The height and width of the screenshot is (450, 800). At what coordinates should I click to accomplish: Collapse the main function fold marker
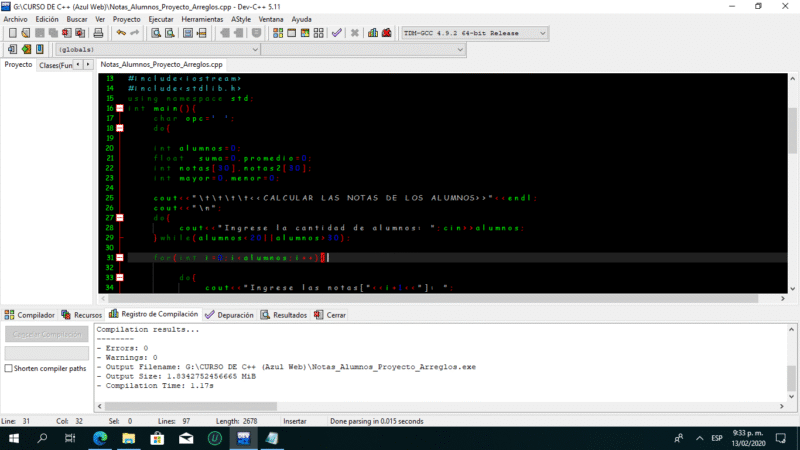pyautogui.click(x=119, y=108)
